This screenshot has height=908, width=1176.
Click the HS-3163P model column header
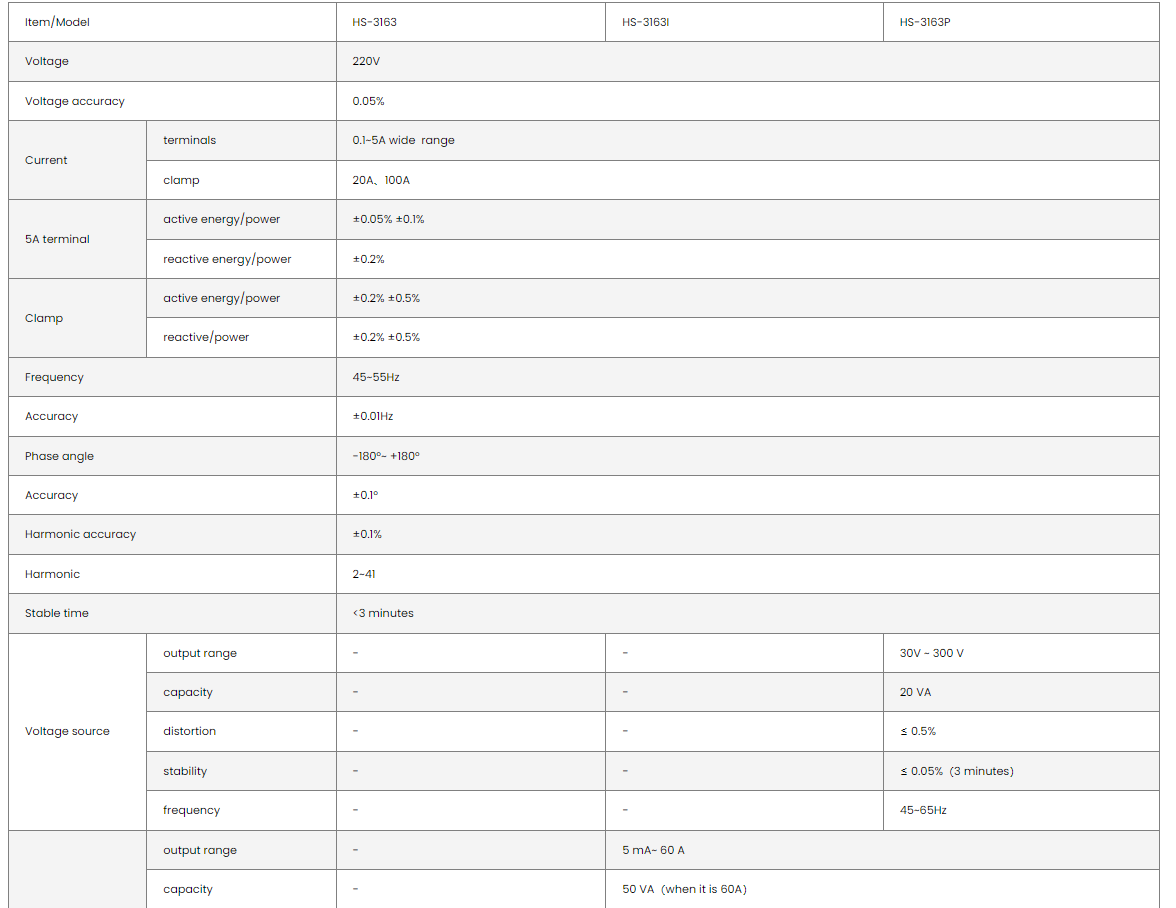coord(924,22)
